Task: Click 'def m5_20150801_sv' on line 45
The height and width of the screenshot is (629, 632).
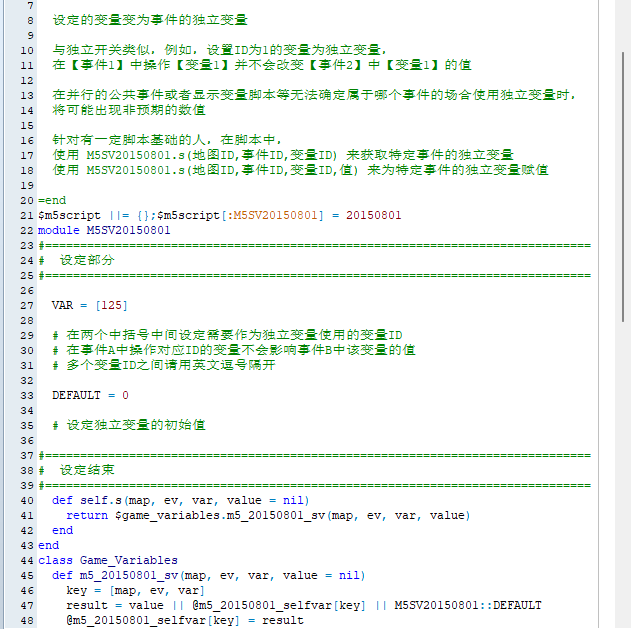Action: click(x=115, y=575)
